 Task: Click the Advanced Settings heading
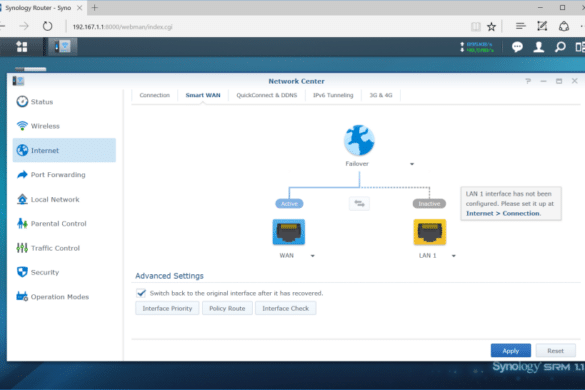[x=169, y=276]
